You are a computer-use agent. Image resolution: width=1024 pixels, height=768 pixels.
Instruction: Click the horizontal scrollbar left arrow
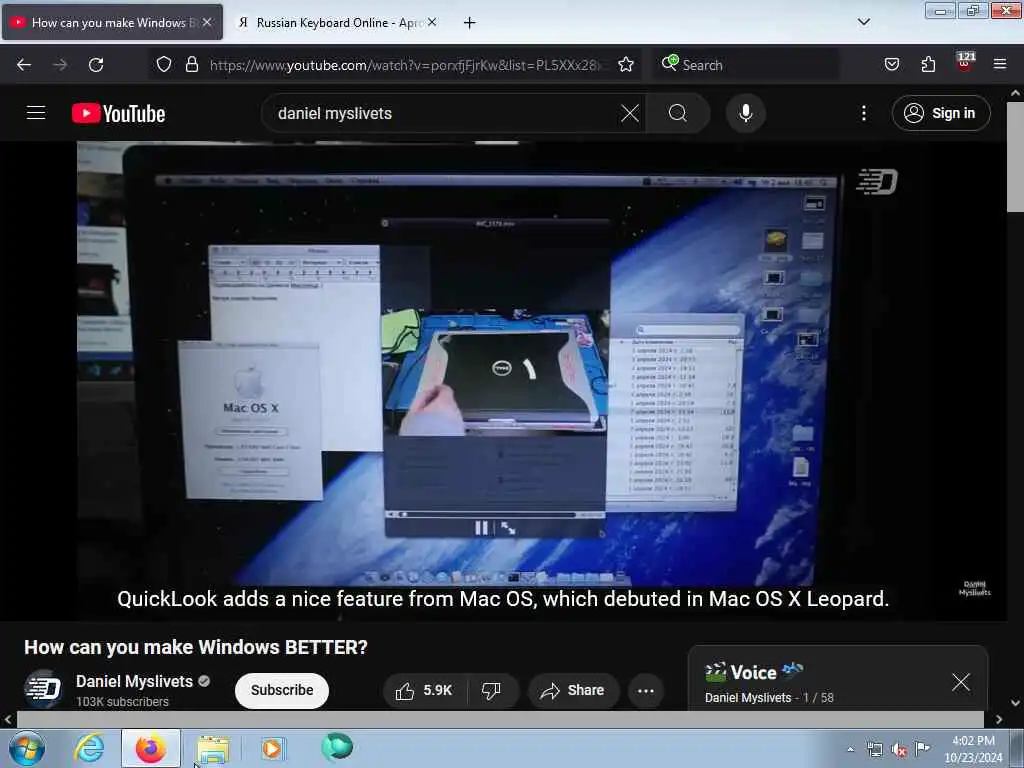[8, 719]
